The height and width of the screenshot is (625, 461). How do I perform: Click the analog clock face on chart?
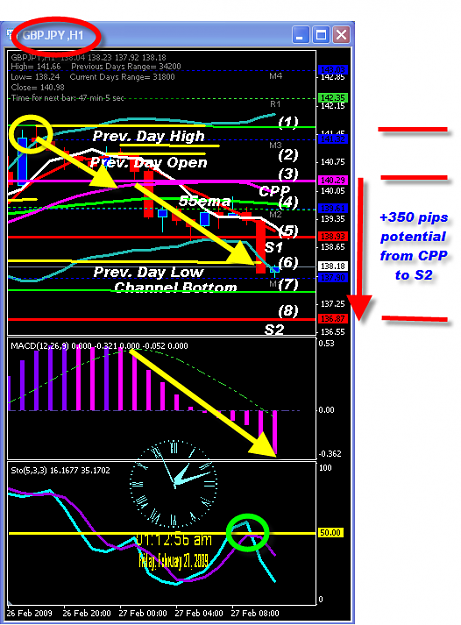174,484
